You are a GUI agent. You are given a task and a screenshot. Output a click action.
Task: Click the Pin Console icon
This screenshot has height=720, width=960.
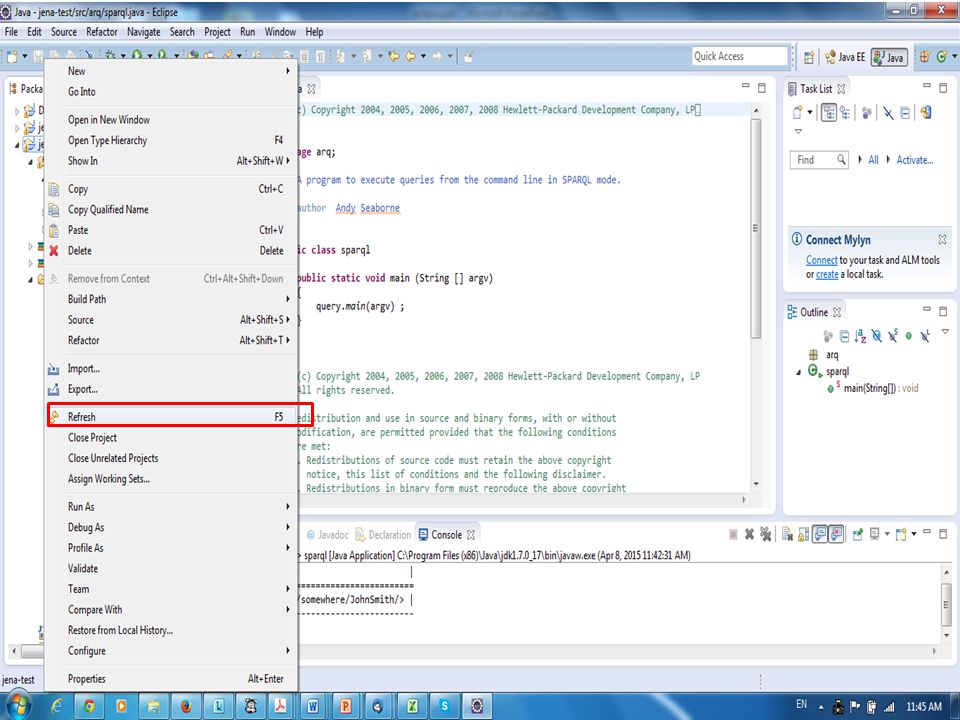tap(857, 534)
